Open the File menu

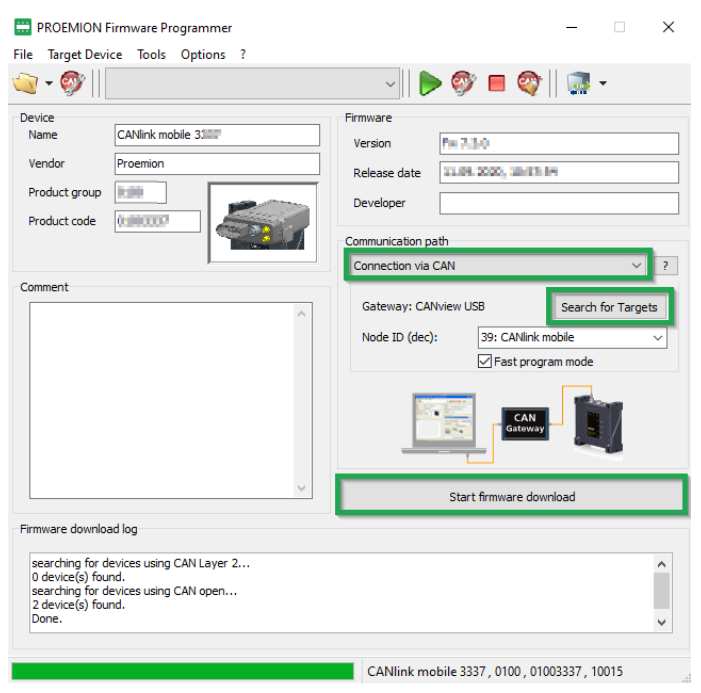(23, 55)
